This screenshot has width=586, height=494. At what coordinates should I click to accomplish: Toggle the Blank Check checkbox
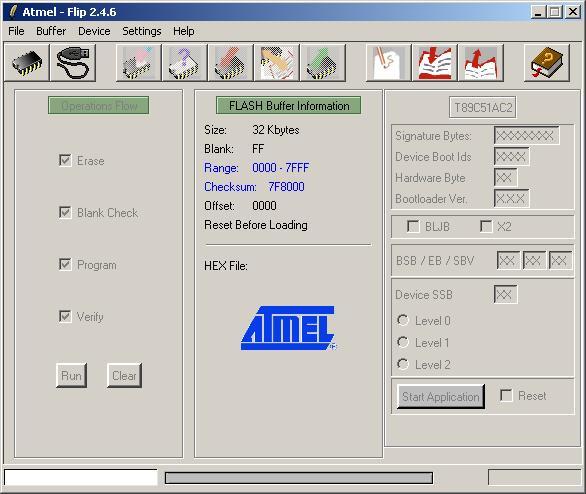[x=65, y=212]
